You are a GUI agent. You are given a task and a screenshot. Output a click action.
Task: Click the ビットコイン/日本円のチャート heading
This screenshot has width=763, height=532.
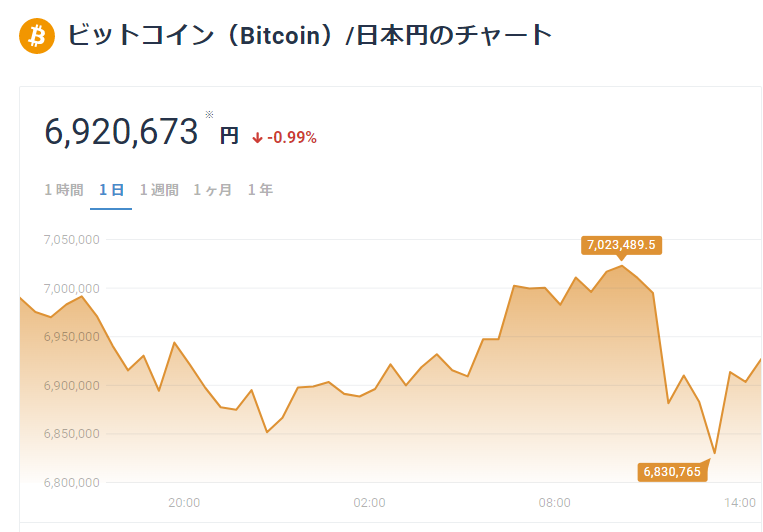pyautogui.click(x=310, y=36)
